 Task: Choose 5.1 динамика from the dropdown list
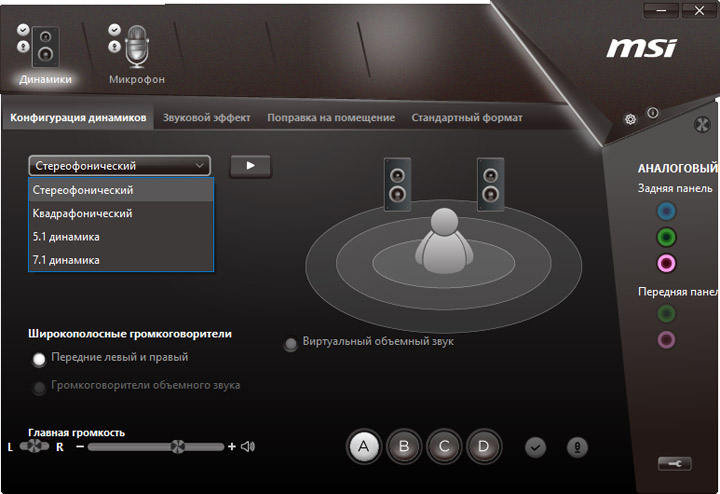pos(121,237)
